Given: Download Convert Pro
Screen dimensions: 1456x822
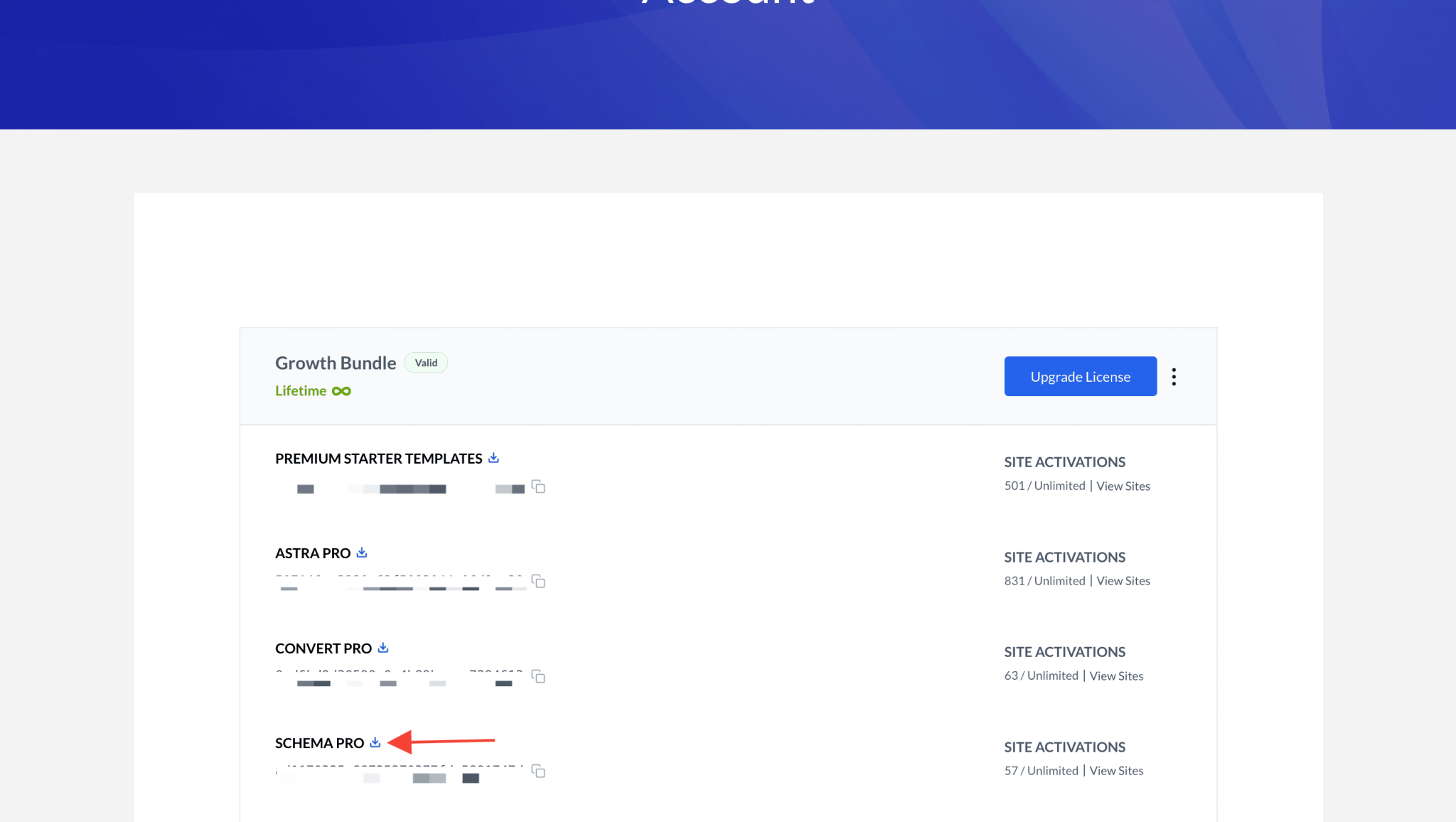Looking at the screenshot, I should [x=382, y=647].
